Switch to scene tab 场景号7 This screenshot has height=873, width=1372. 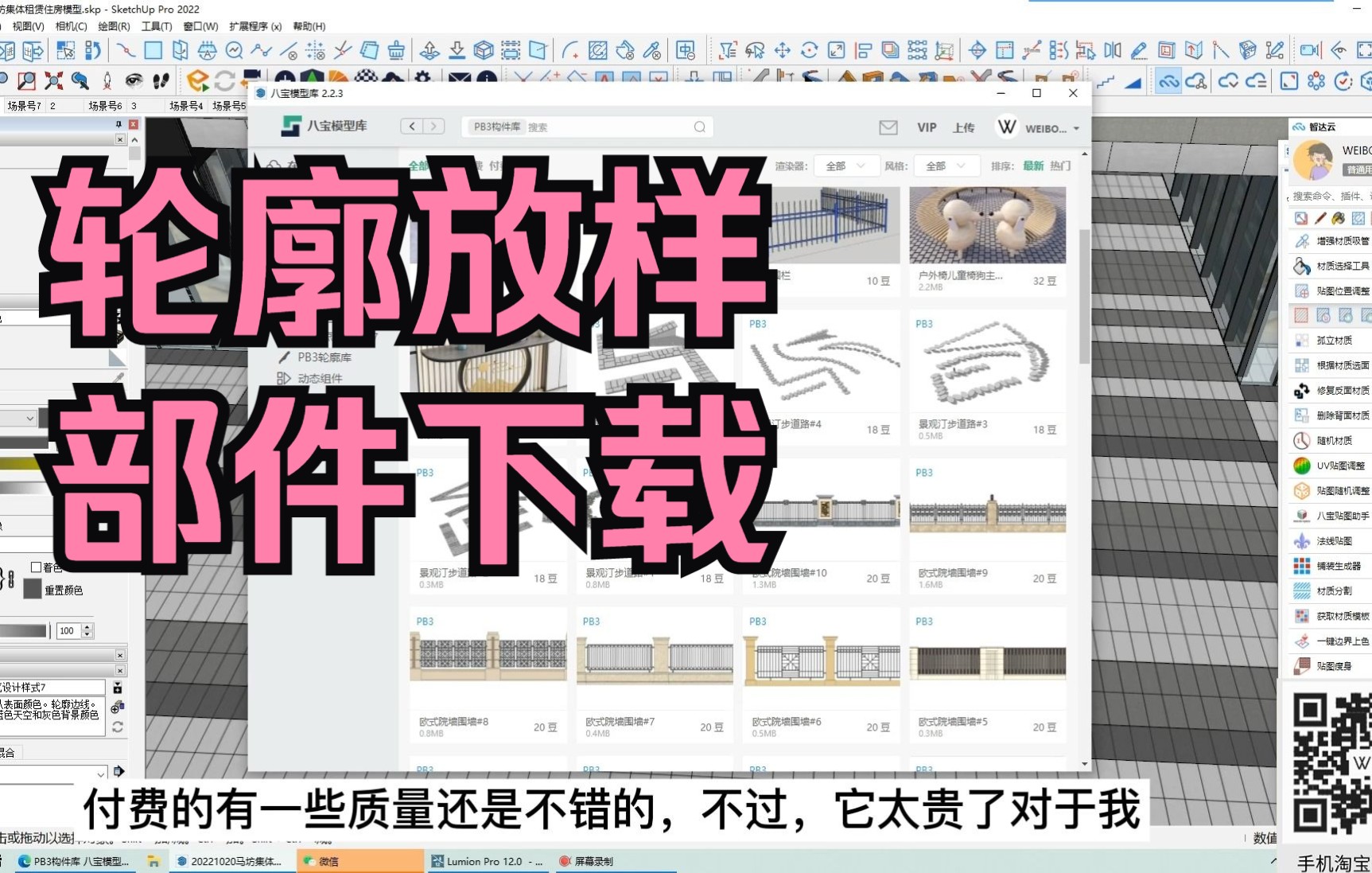24,105
